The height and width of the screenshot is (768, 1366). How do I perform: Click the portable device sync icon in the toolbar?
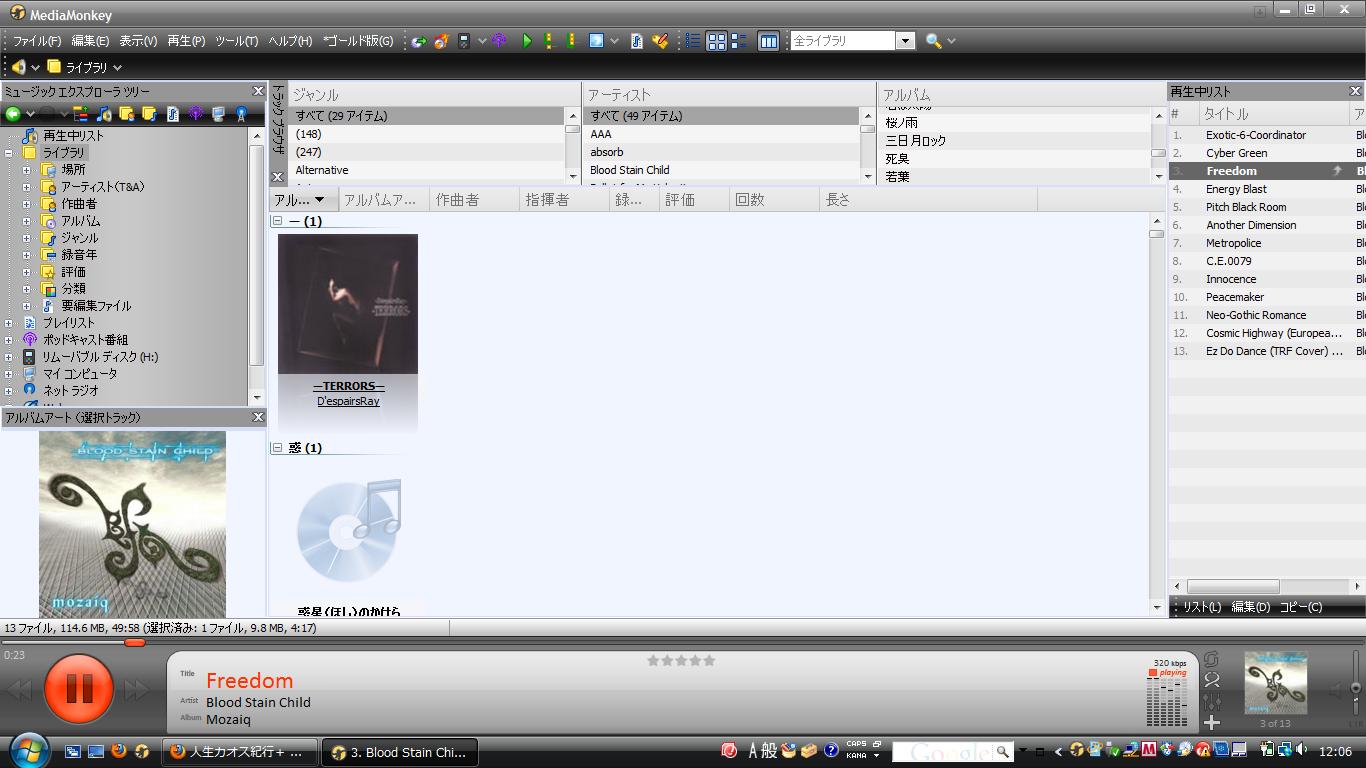(x=464, y=41)
